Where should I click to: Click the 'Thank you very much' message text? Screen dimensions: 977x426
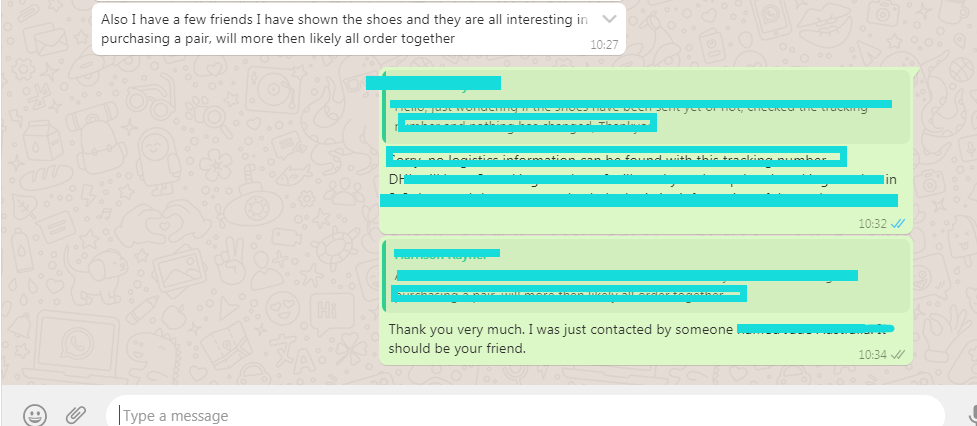560,329
